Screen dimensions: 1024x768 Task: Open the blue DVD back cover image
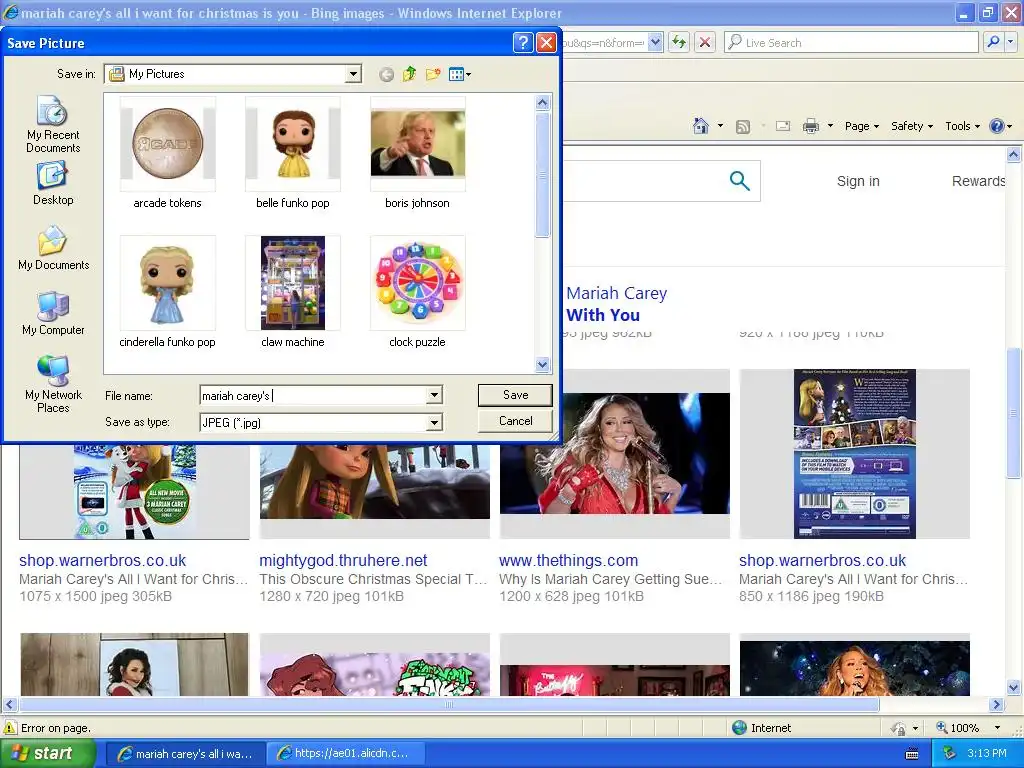pos(855,454)
